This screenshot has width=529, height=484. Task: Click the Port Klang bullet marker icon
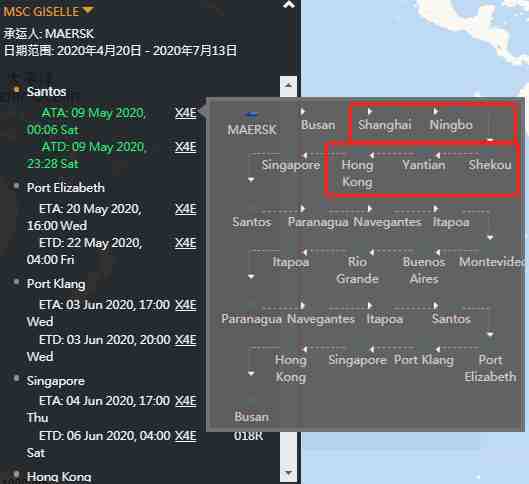click(16, 282)
